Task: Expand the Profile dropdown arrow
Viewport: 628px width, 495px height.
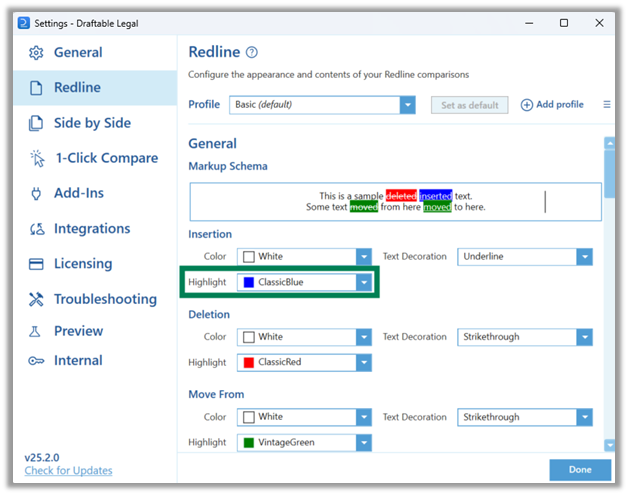Action: pyautogui.click(x=407, y=105)
